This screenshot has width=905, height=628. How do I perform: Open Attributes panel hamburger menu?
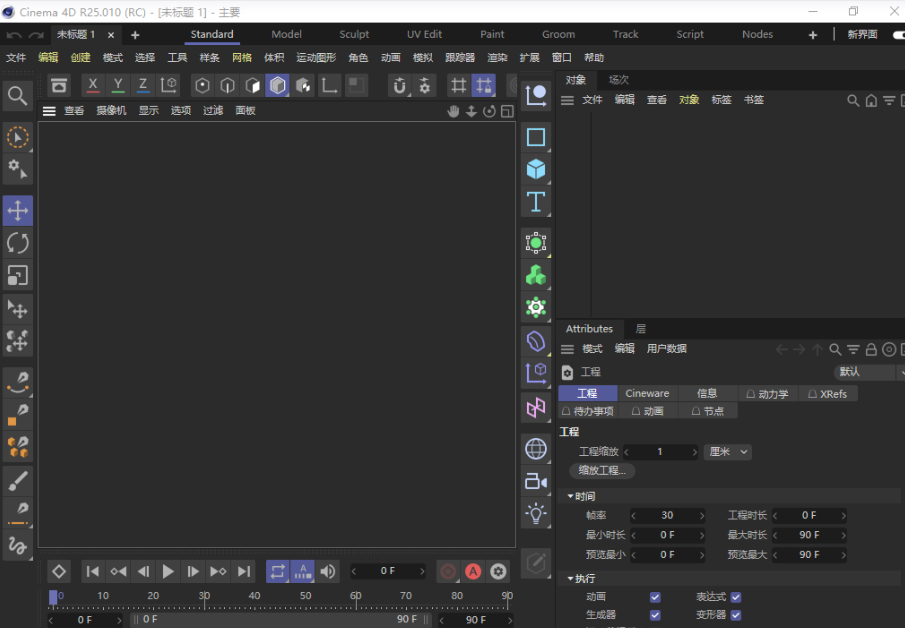(x=567, y=349)
